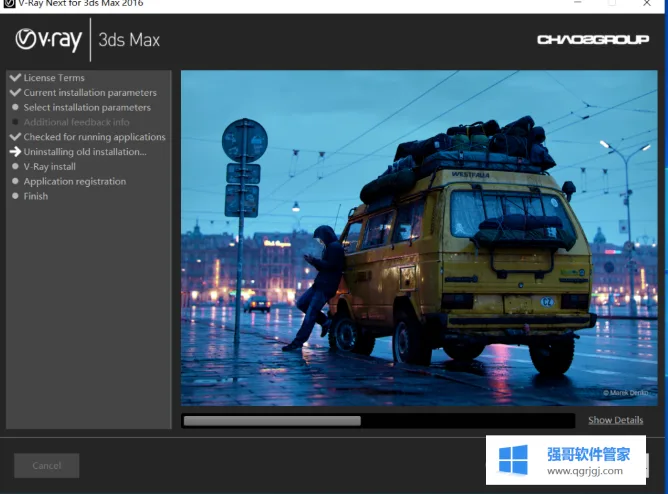Select the V-Ray install step
The width and height of the screenshot is (668, 494).
(49, 167)
